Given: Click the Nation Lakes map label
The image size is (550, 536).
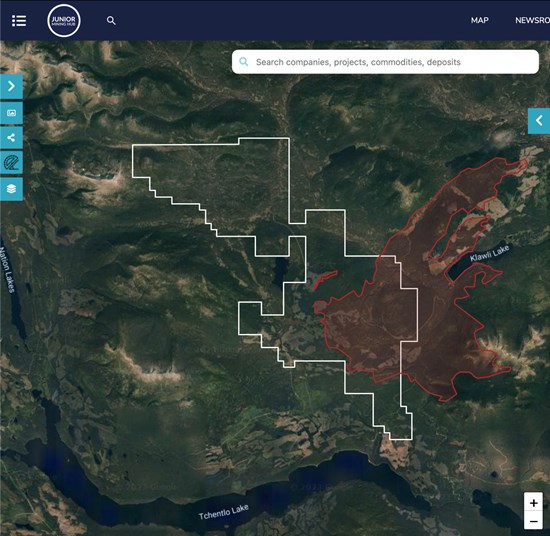Looking at the screenshot, I should tap(7, 269).
